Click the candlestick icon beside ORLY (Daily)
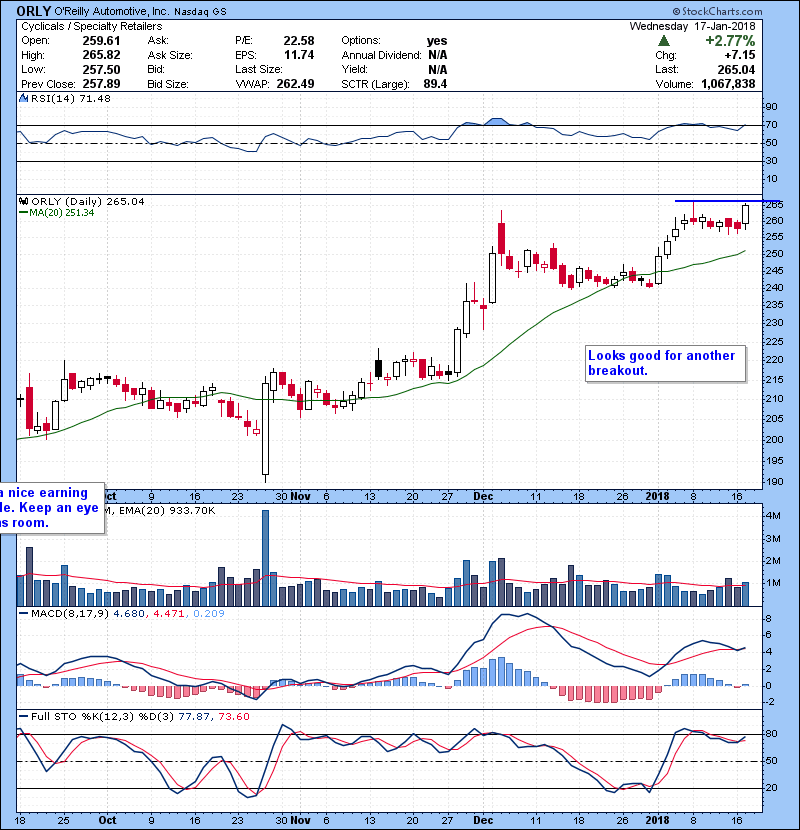Screen dimensions: 800x830 (24, 201)
